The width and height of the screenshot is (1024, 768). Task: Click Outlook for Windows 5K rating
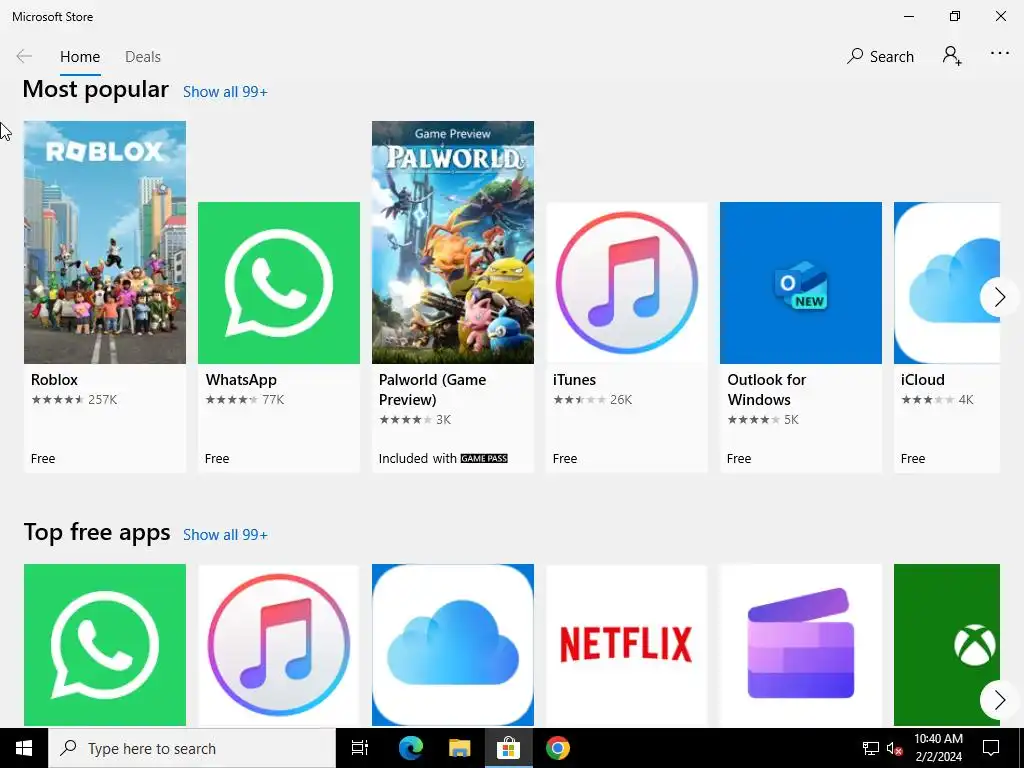[x=763, y=420]
